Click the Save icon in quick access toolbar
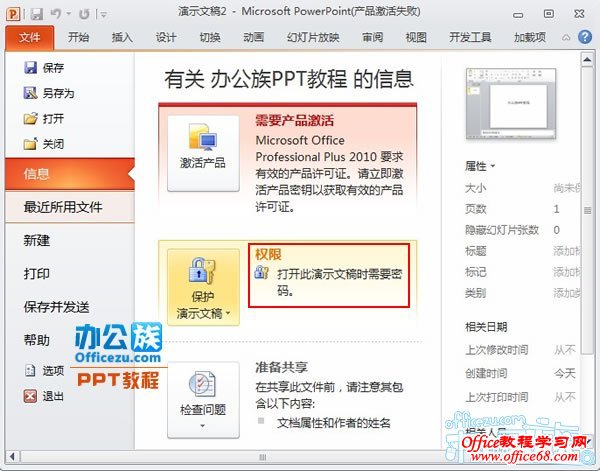 37,15
